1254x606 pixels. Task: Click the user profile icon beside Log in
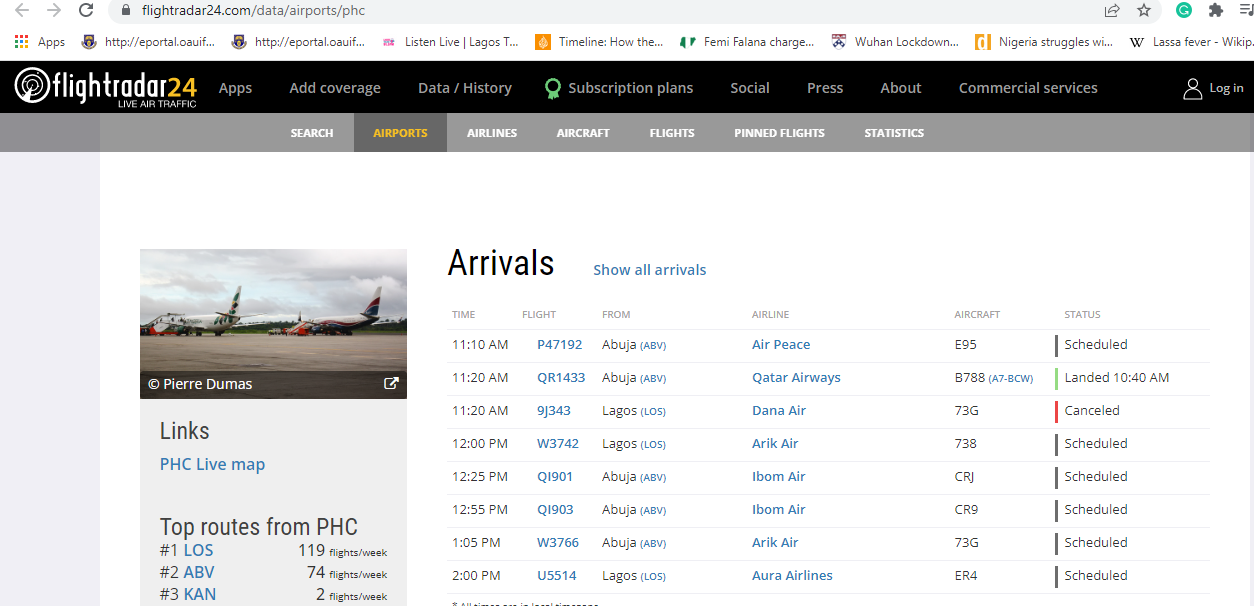click(1192, 88)
